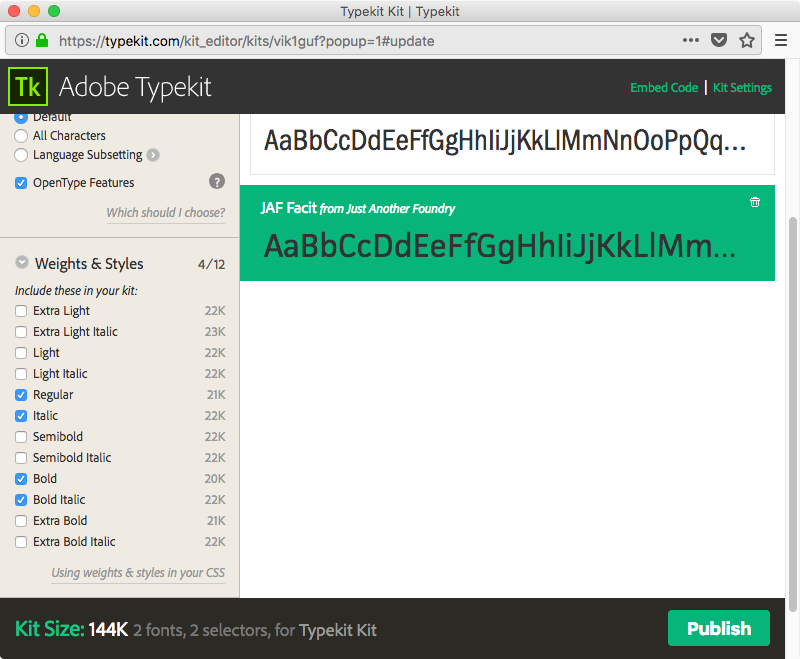
Task: Click the typekit.com address bar URL
Action: click(246, 41)
